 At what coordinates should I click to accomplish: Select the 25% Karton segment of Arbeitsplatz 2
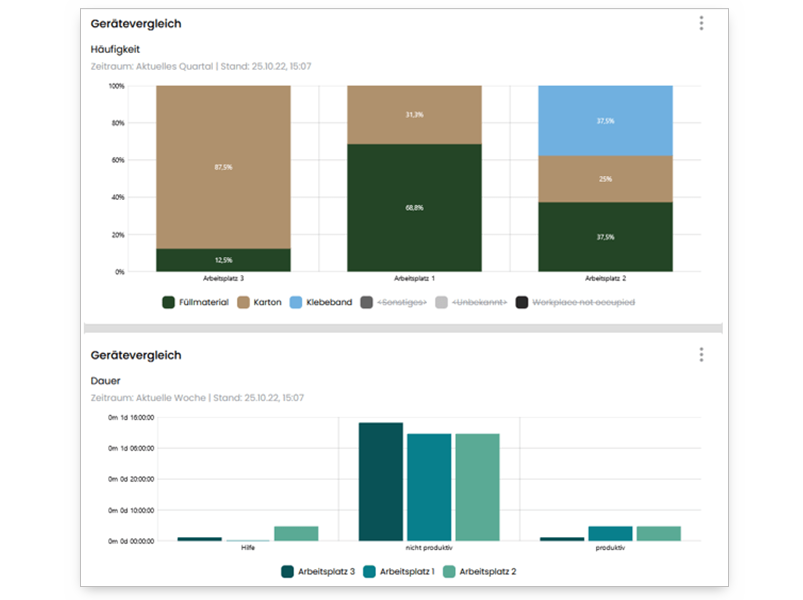click(x=605, y=179)
